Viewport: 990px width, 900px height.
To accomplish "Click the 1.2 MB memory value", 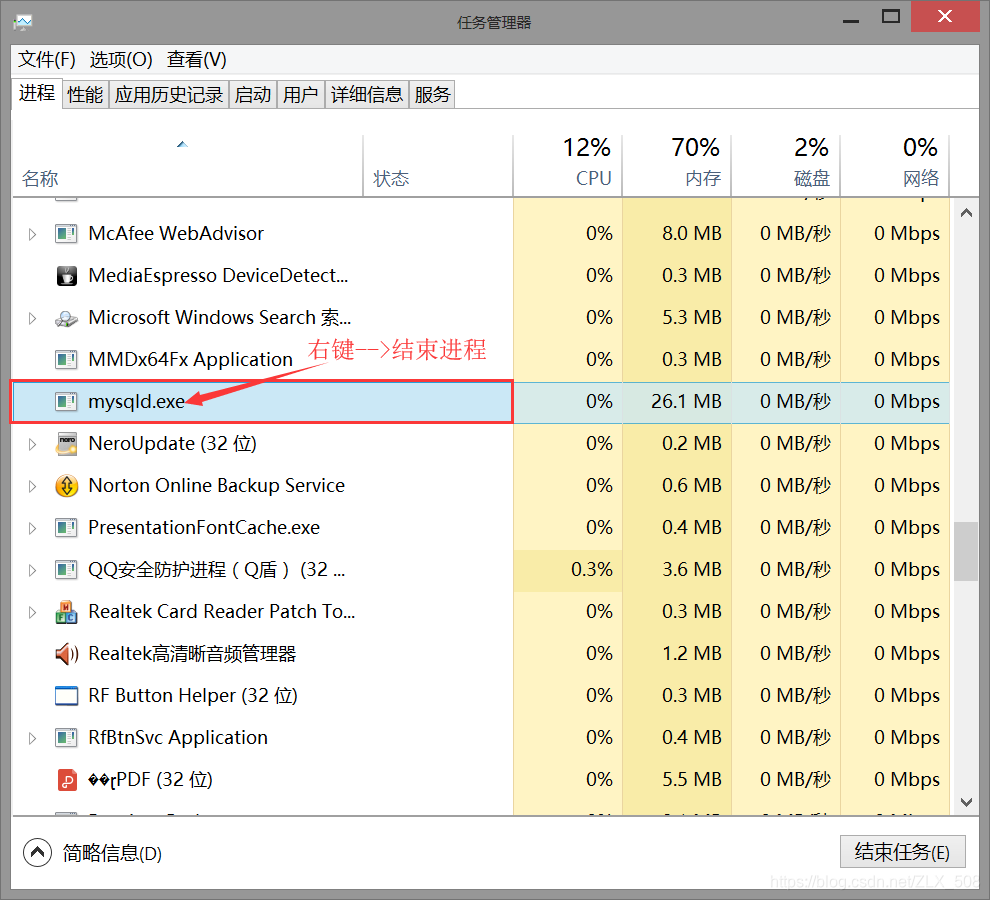I will pyautogui.click(x=691, y=654).
